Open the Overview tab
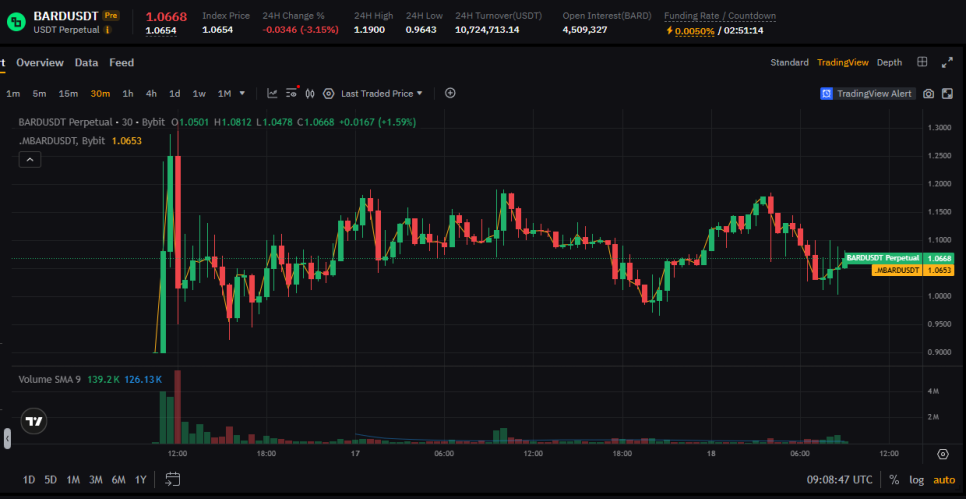Viewport: 966px width, 499px height. click(x=39, y=62)
